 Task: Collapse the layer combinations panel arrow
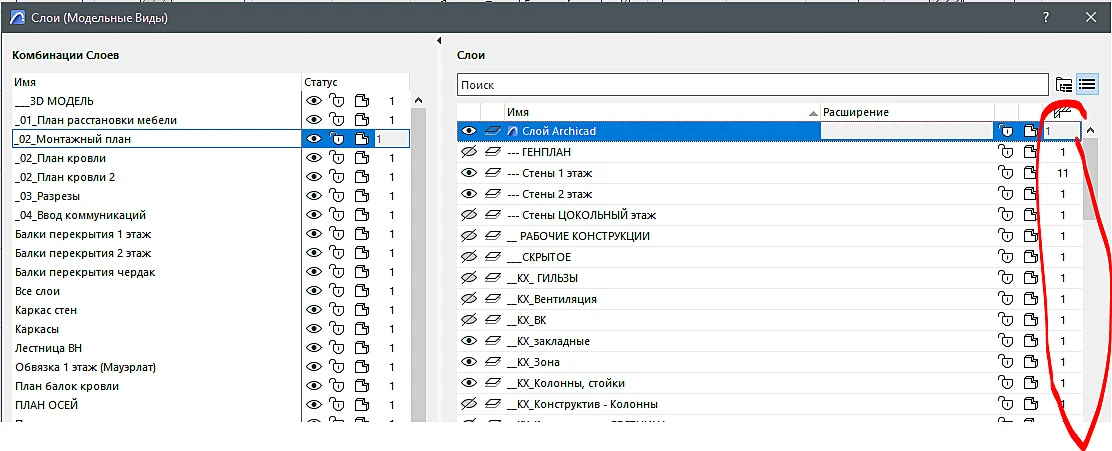pyautogui.click(x=439, y=40)
